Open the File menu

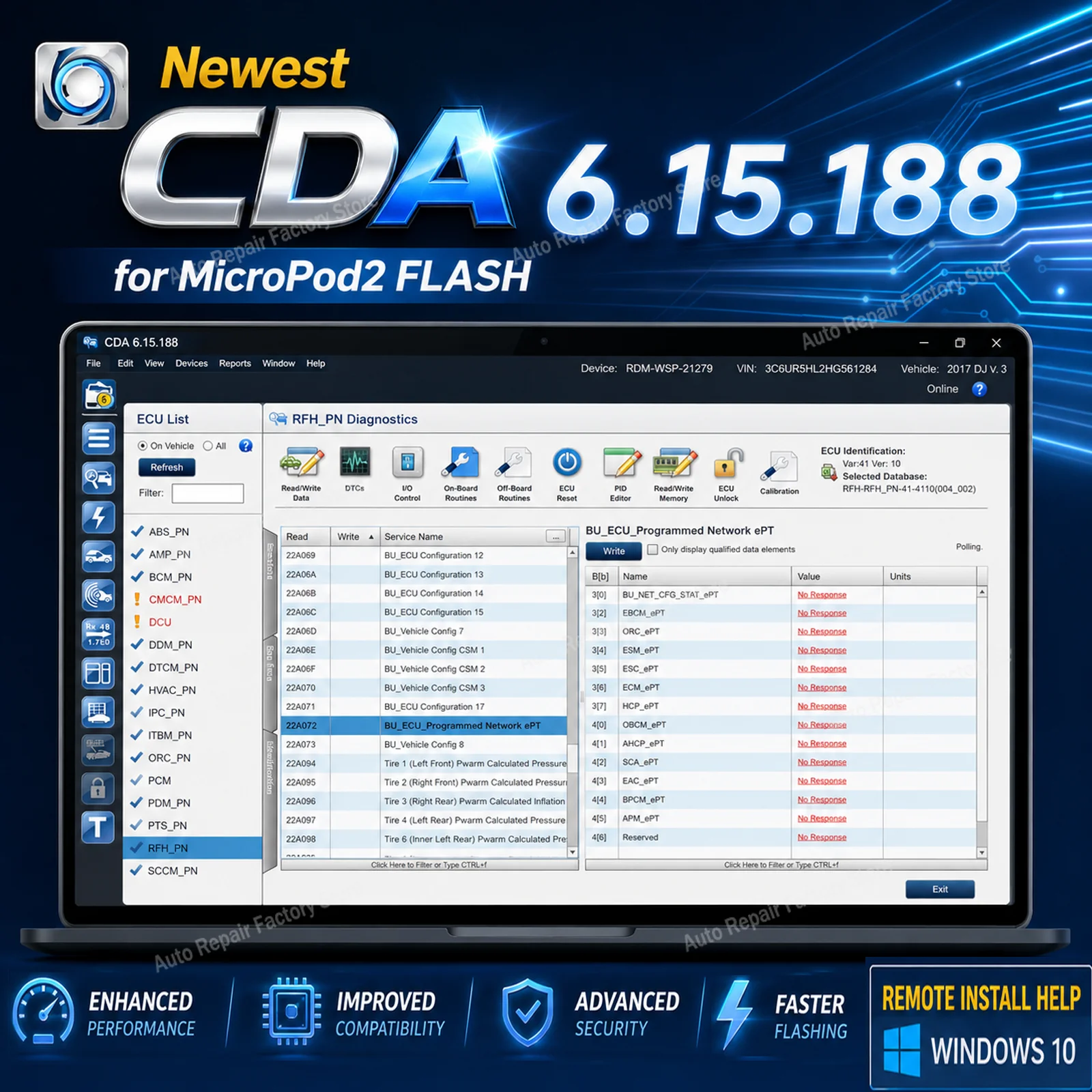(94, 363)
